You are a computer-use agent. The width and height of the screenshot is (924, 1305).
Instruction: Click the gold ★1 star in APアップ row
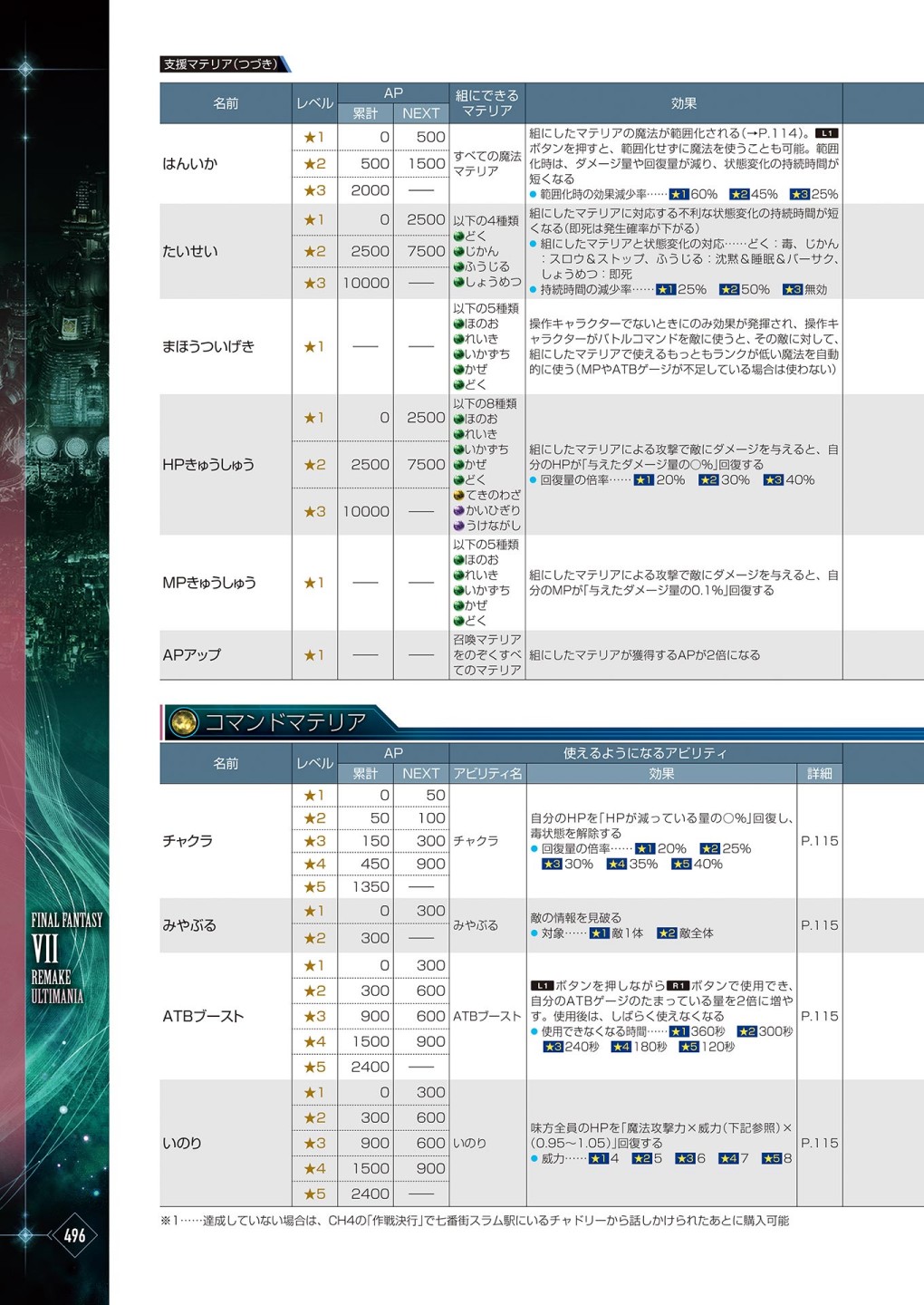pyautogui.click(x=313, y=655)
